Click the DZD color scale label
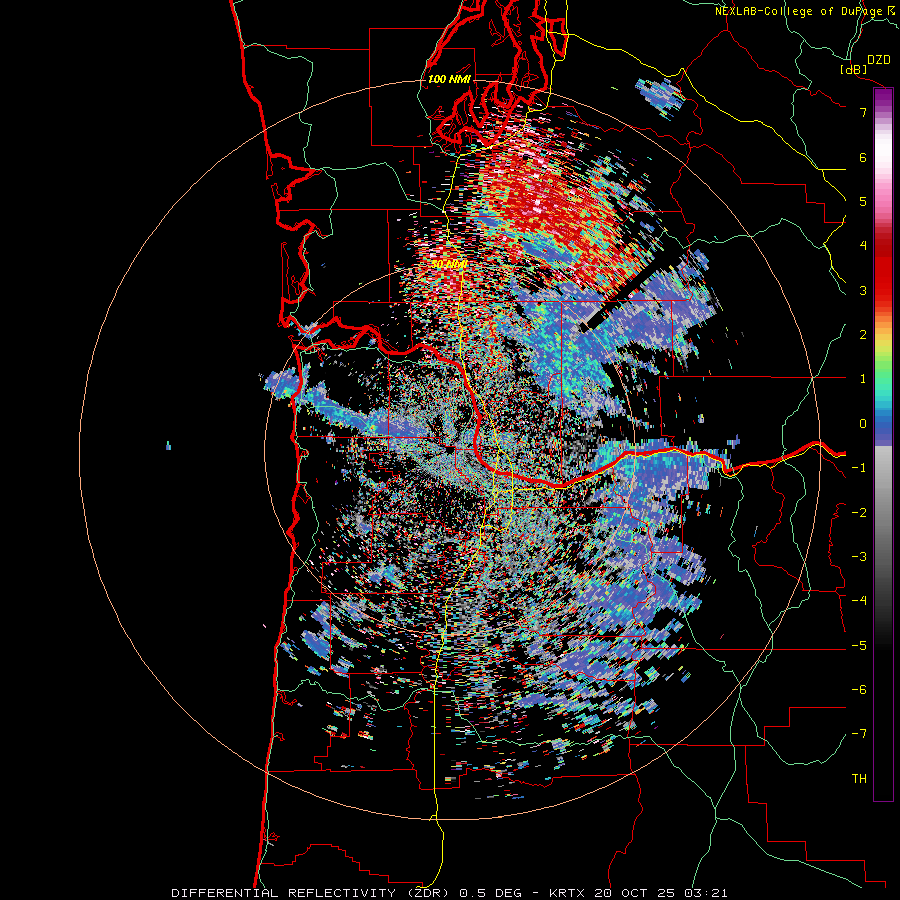The width and height of the screenshot is (900, 900). tap(878, 60)
